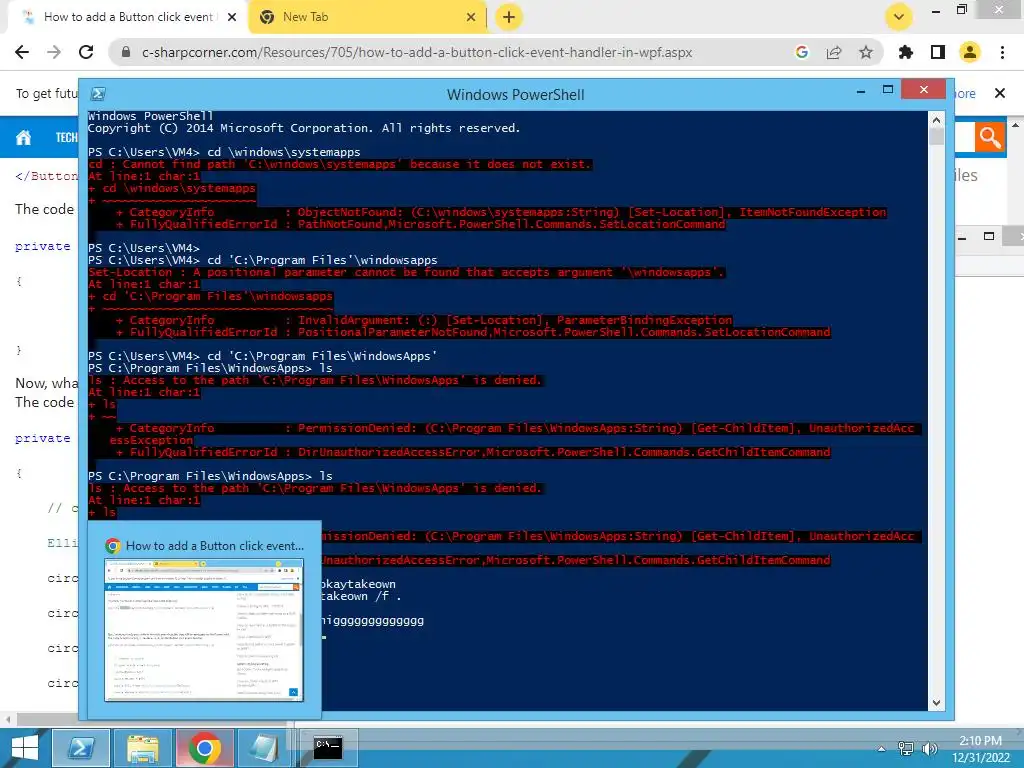The height and width of the screenshot is (768, 1024).
Task: Click PowerShell scrollbar up arrow
Action: (x=936, y=120)
